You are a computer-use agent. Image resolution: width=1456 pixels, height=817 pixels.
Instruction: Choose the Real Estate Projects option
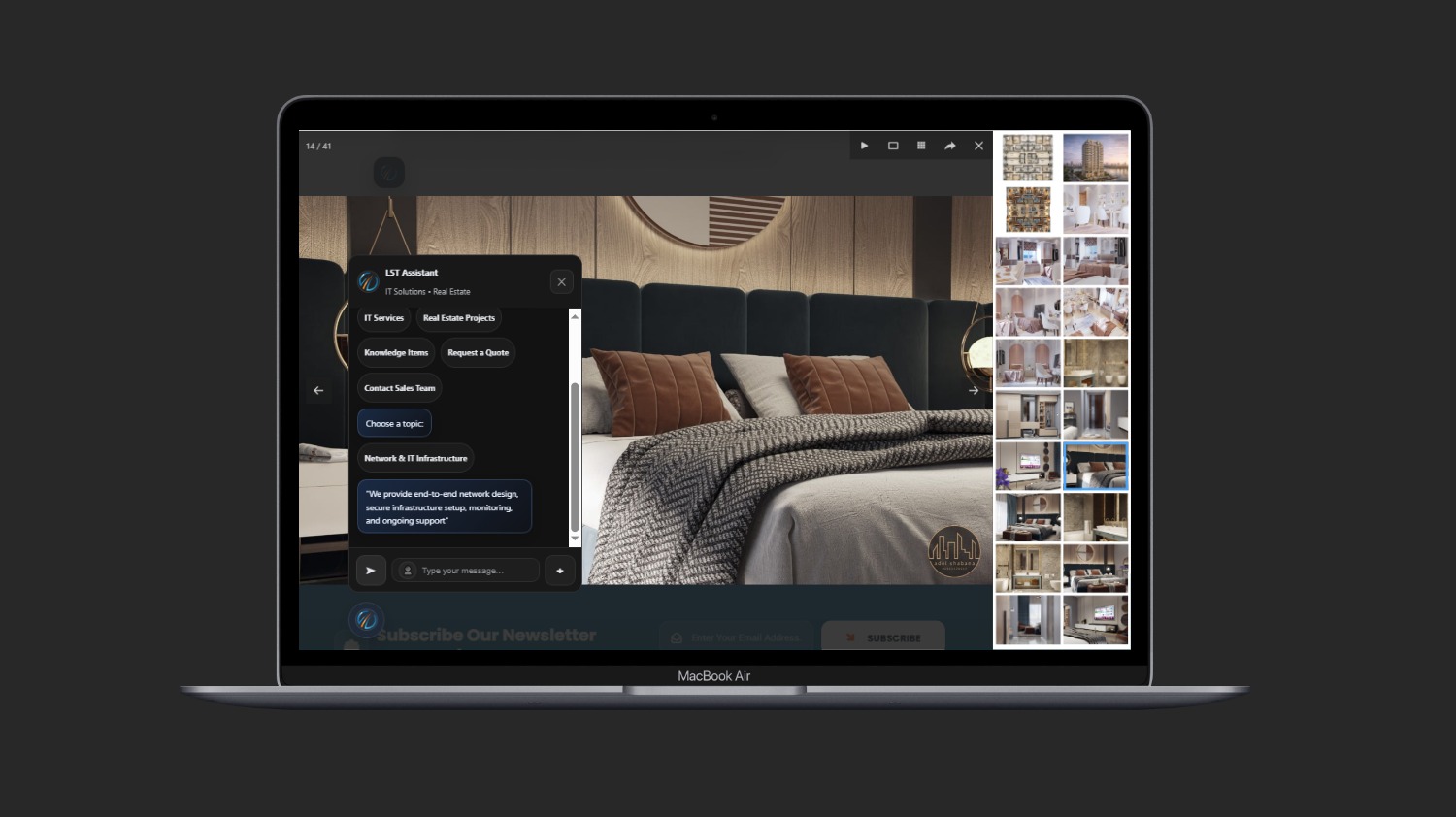[x=459, y=318]
